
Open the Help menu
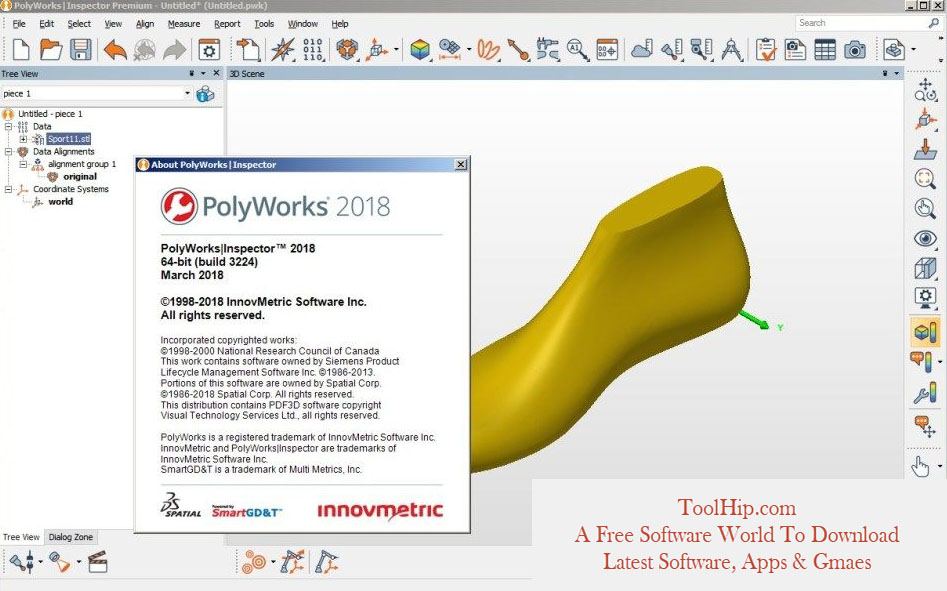click(339, 24)
